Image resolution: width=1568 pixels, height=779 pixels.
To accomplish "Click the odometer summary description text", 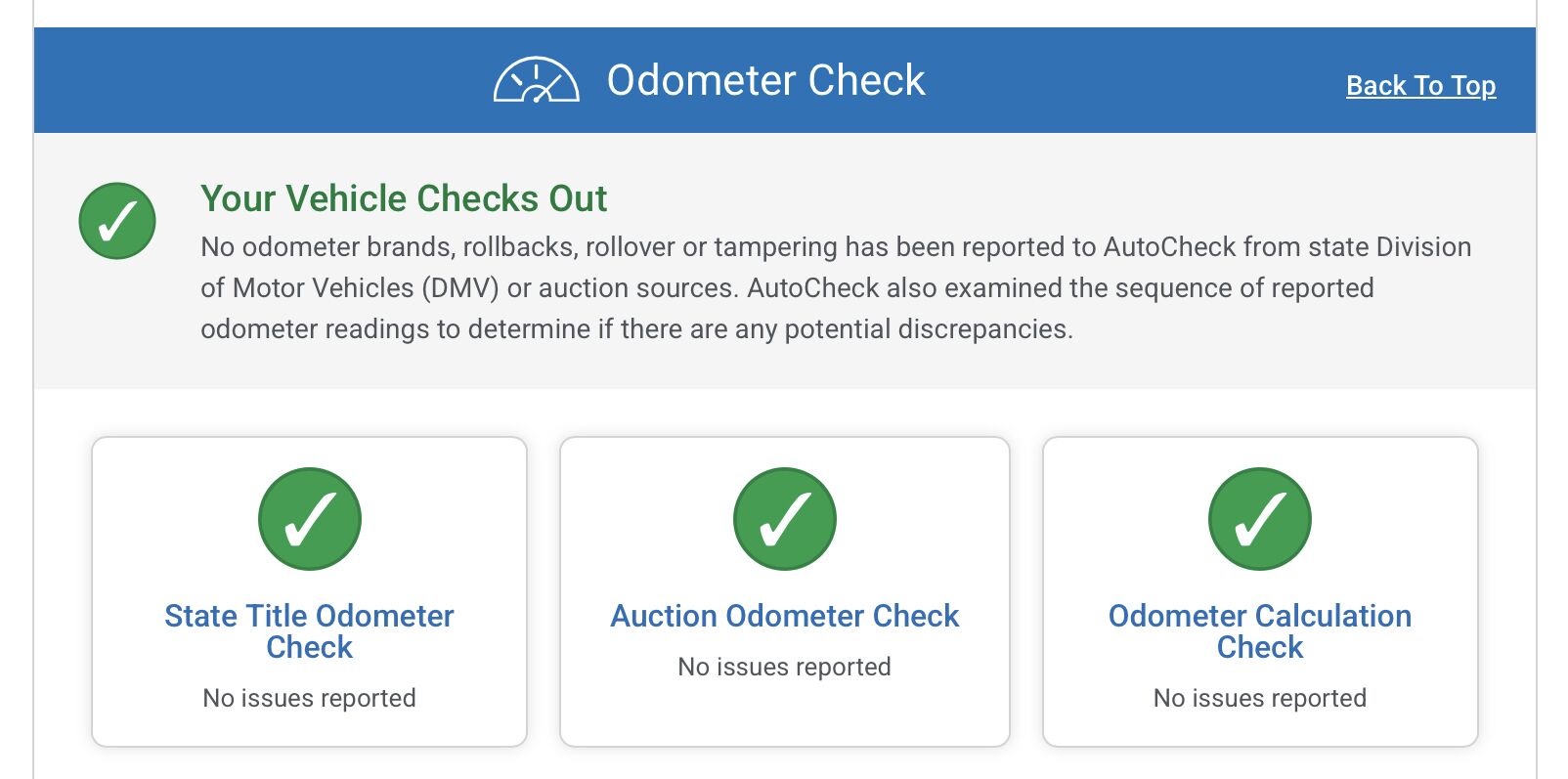I will 836,287.
